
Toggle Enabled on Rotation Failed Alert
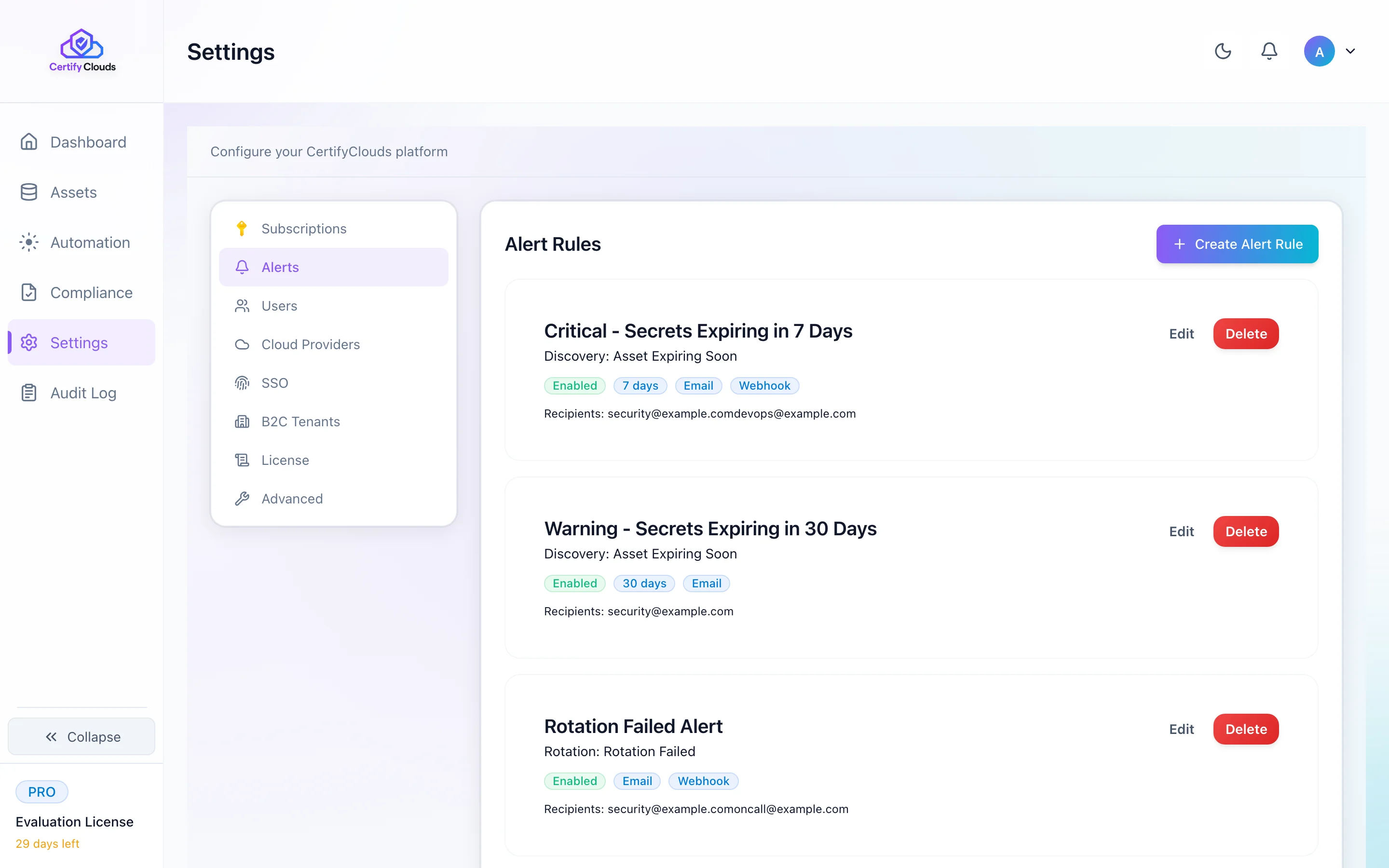tap(574, 781)
